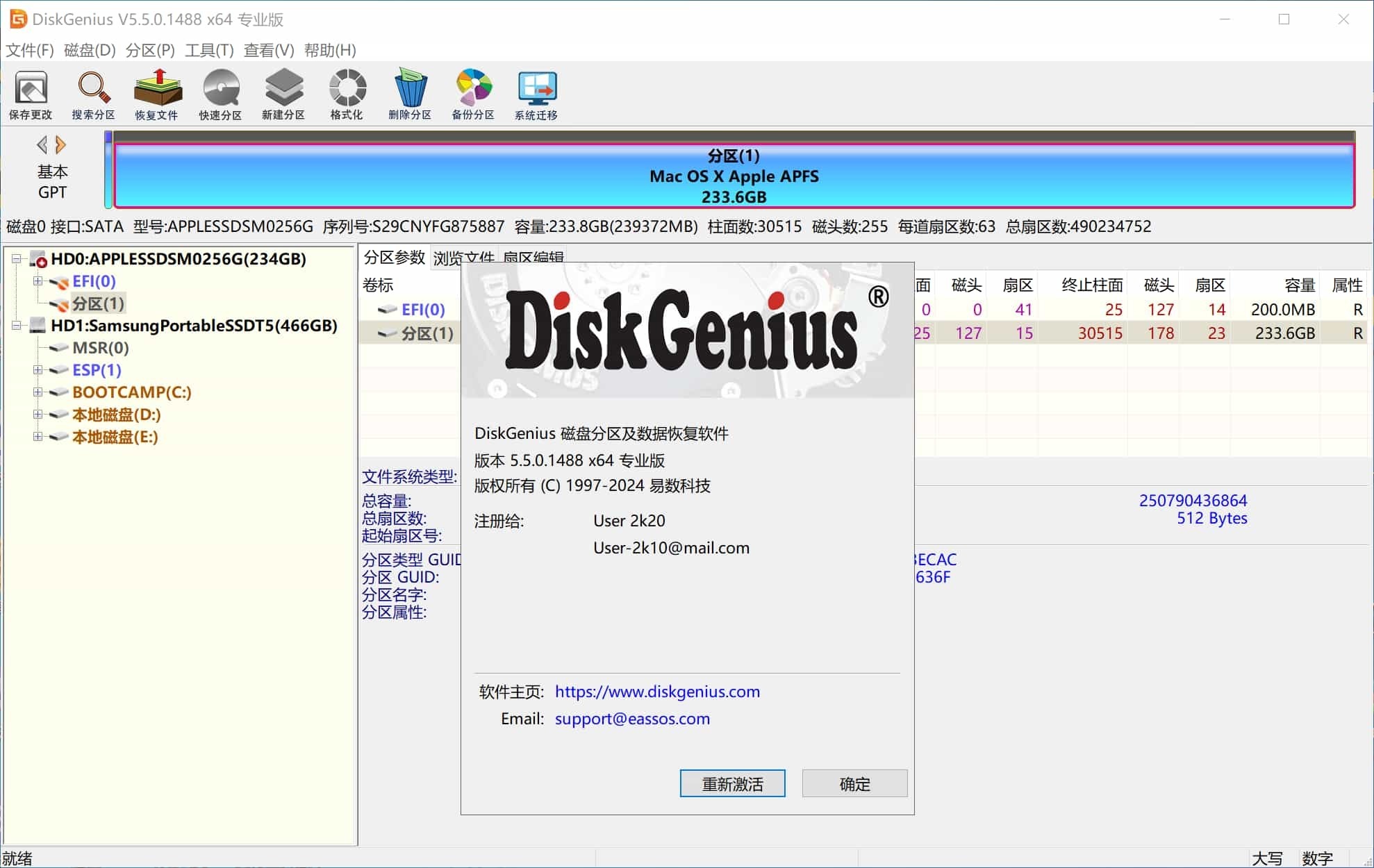Collapse the HD1:SamsungPortableSSDT5 tree node
Screen dimensions: 1374x868
(17, 326)
